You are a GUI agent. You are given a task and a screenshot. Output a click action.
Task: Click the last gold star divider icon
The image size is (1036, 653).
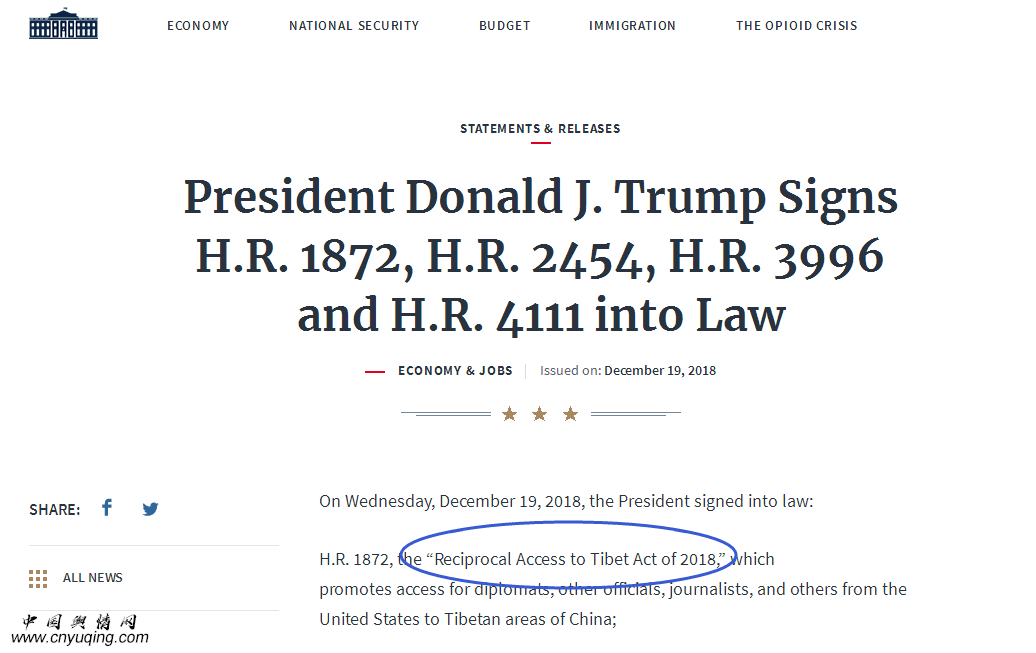(570, 414)
